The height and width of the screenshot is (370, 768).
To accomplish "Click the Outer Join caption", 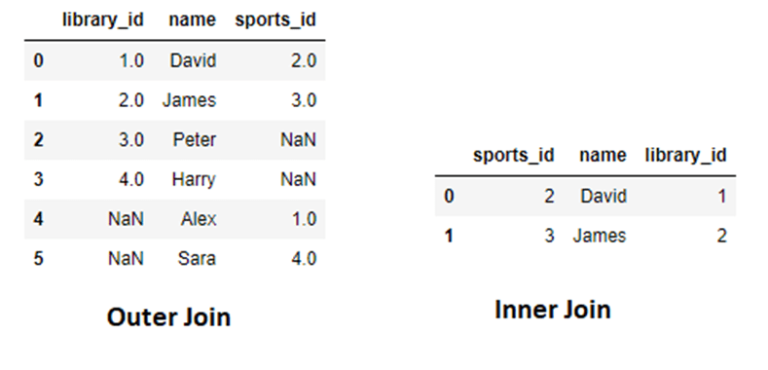I will (x=168, y=317).
